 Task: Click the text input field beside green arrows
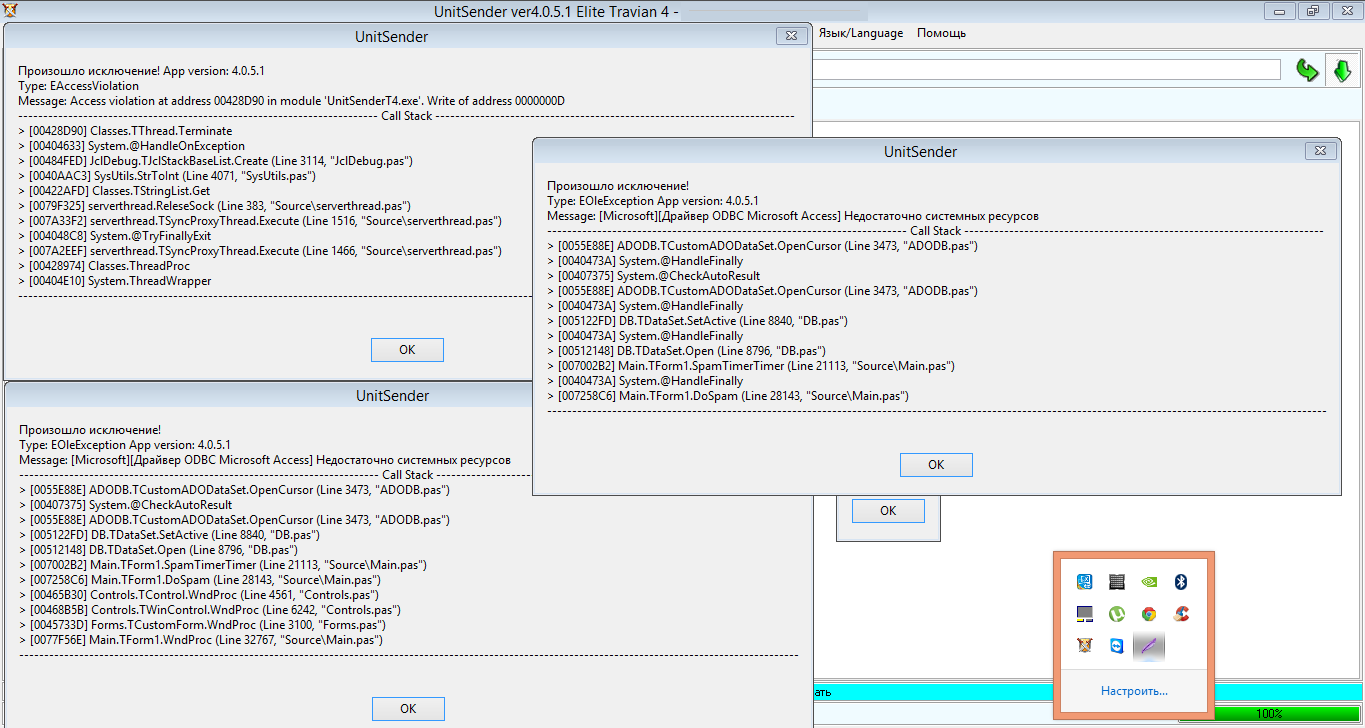click(1045, 70)
